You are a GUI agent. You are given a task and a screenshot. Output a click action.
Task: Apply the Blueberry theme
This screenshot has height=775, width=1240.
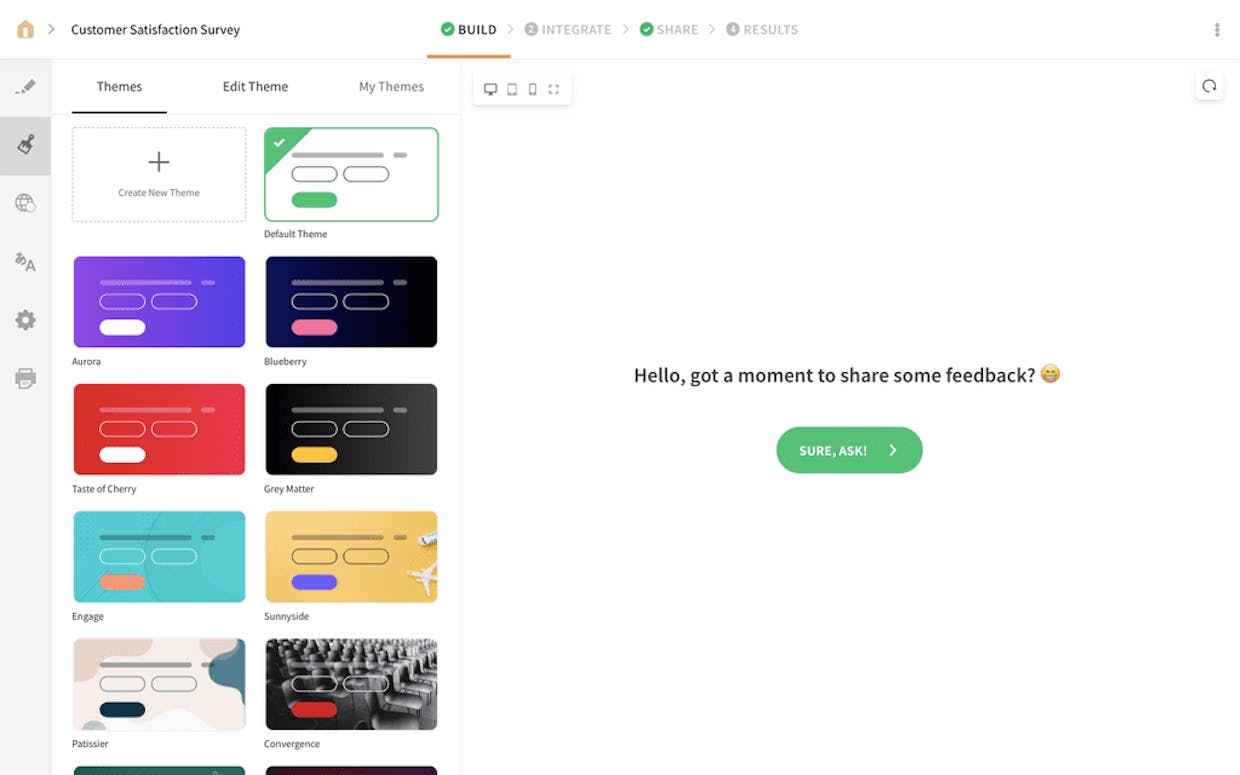click(x=351, y=302)
